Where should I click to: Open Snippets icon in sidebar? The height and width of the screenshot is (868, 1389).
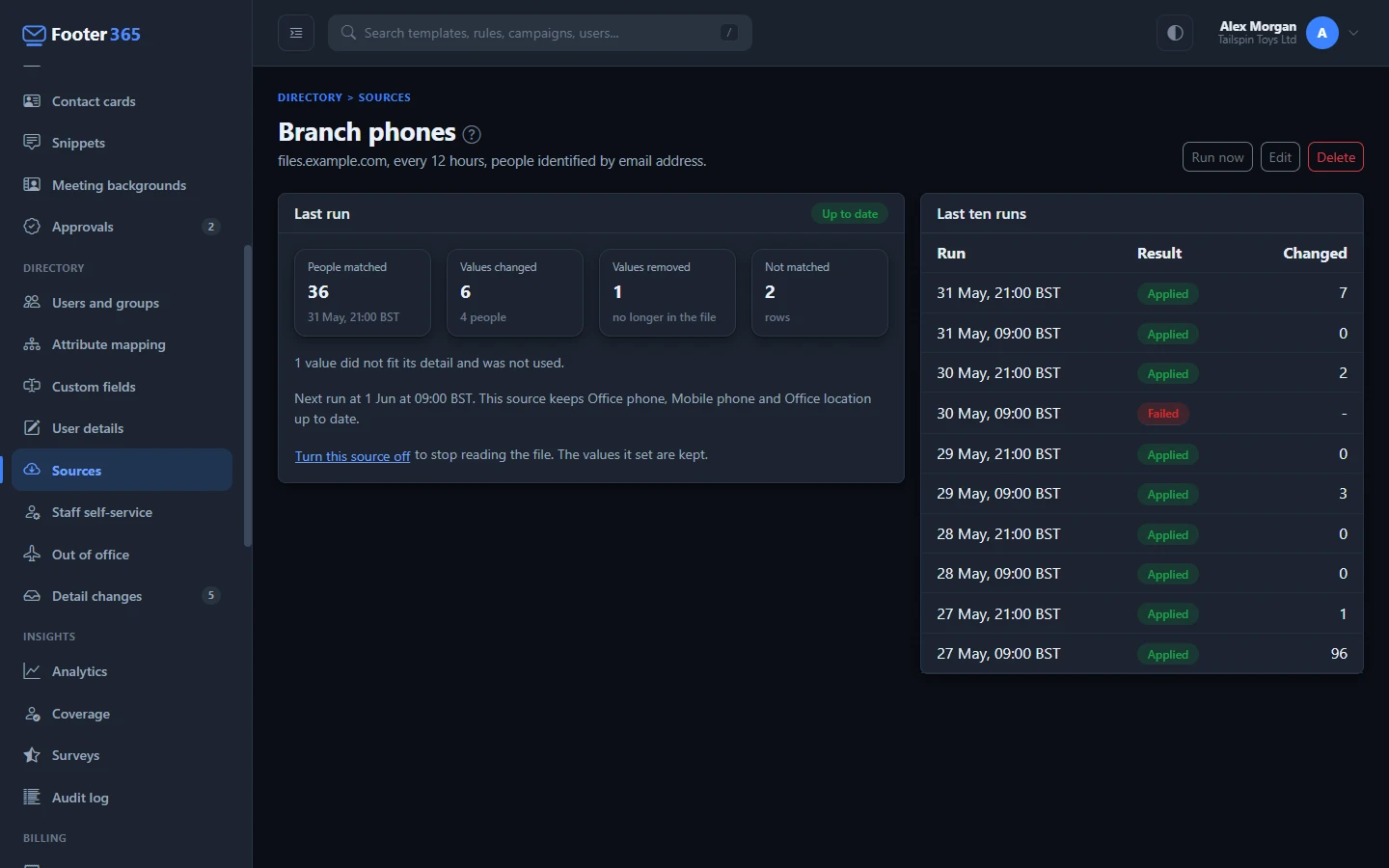pyautogui.click(x=32, y=143)
